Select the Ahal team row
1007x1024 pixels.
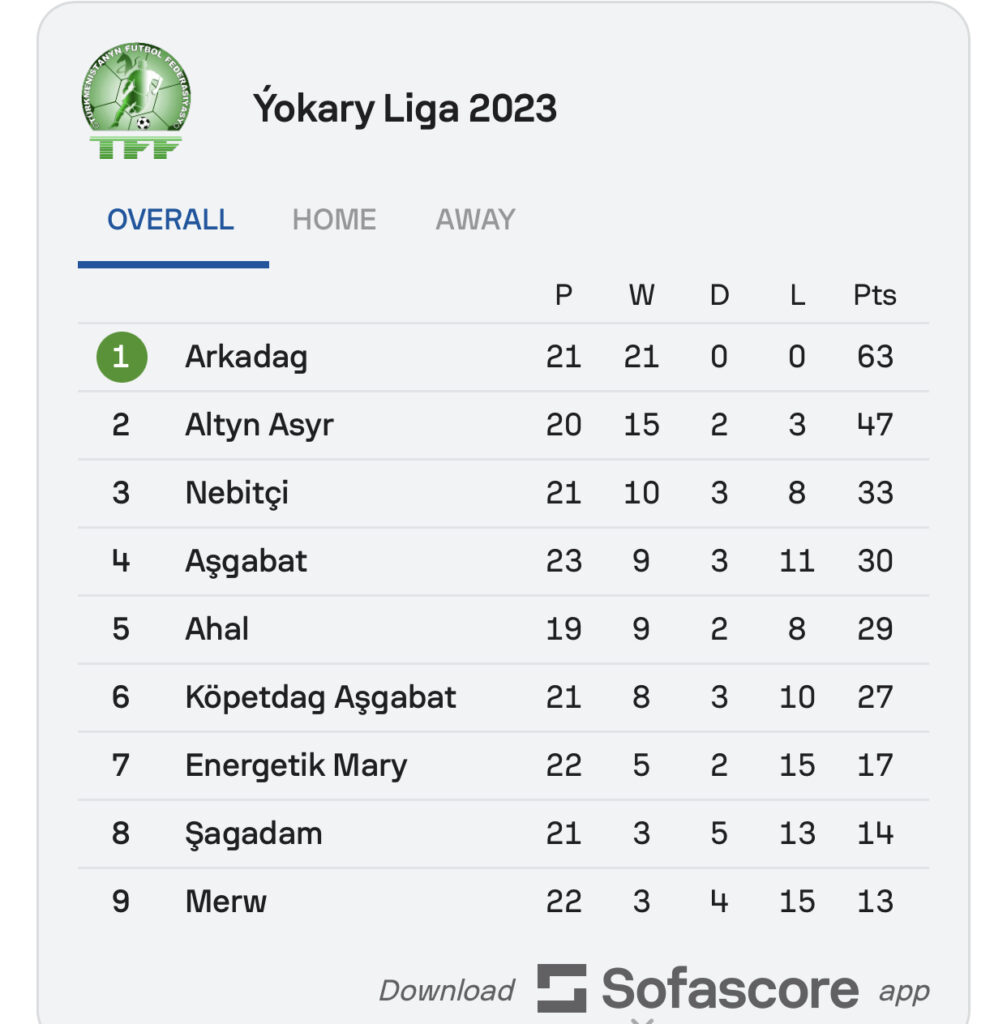coord(503,630)
